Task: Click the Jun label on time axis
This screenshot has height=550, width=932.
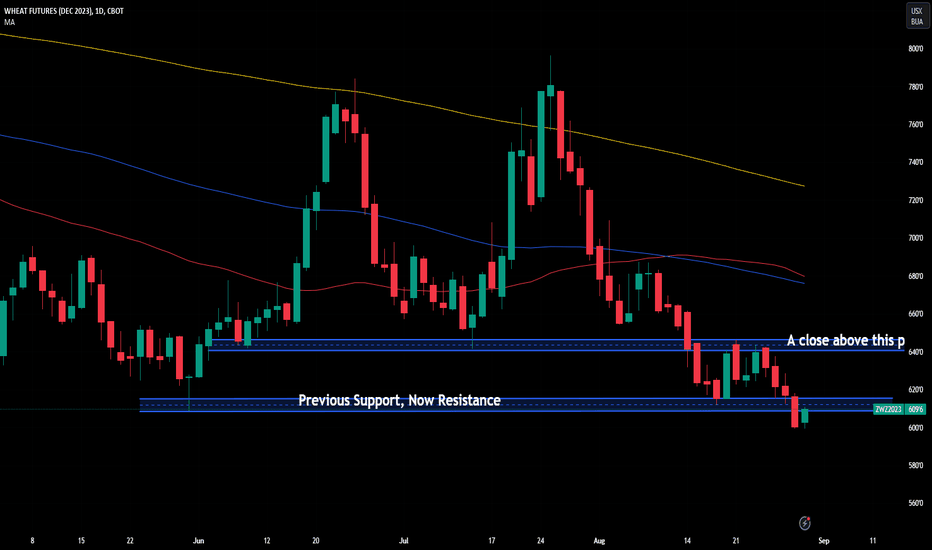Action: tap(199, 540)
